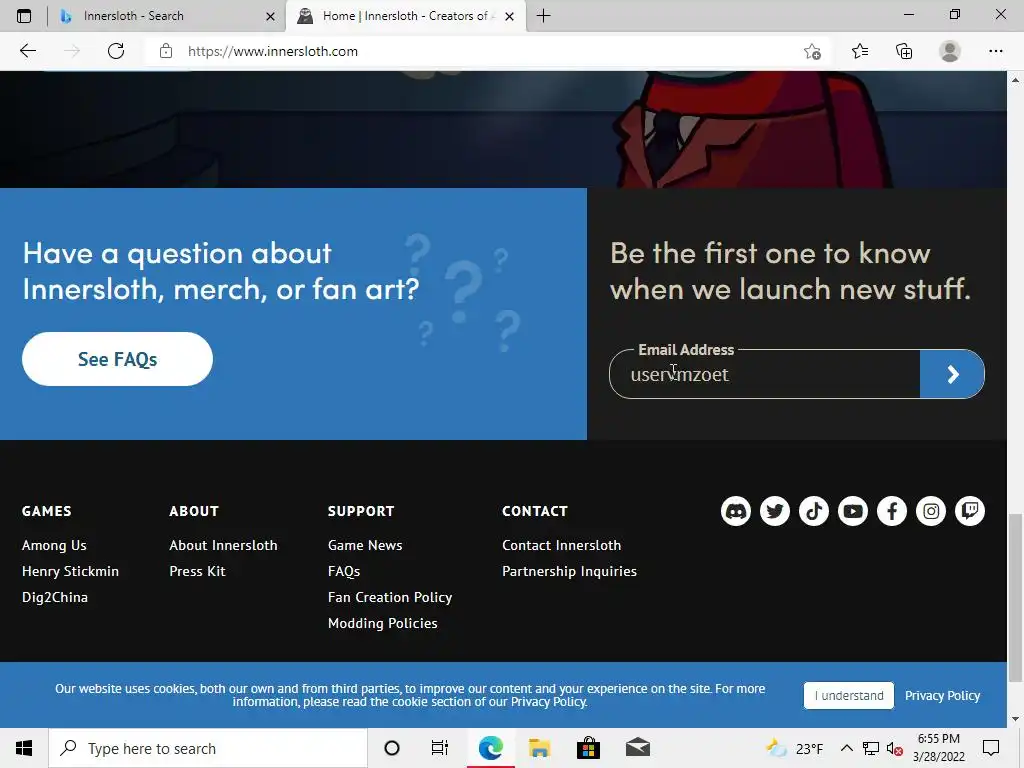Open the Partnership Inquiries link
The width and height of the screenshot is (1024, 768).
click(569, 571)
